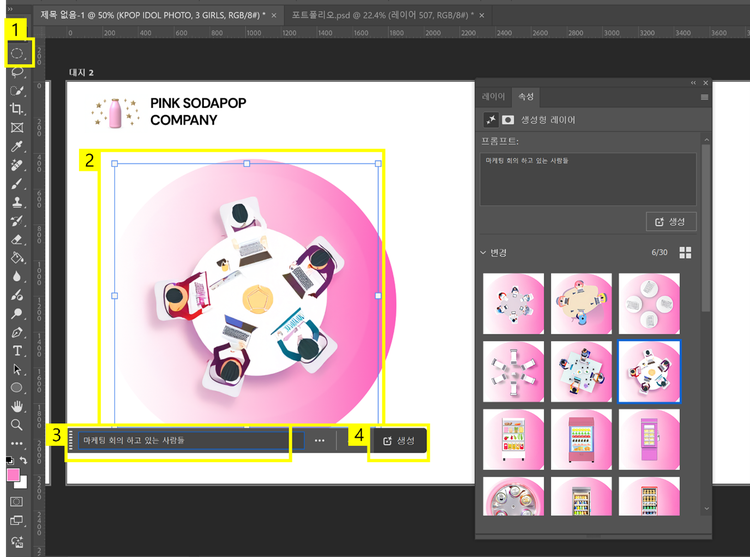Select the first variation with round meeting table

(x=513, y=304)
